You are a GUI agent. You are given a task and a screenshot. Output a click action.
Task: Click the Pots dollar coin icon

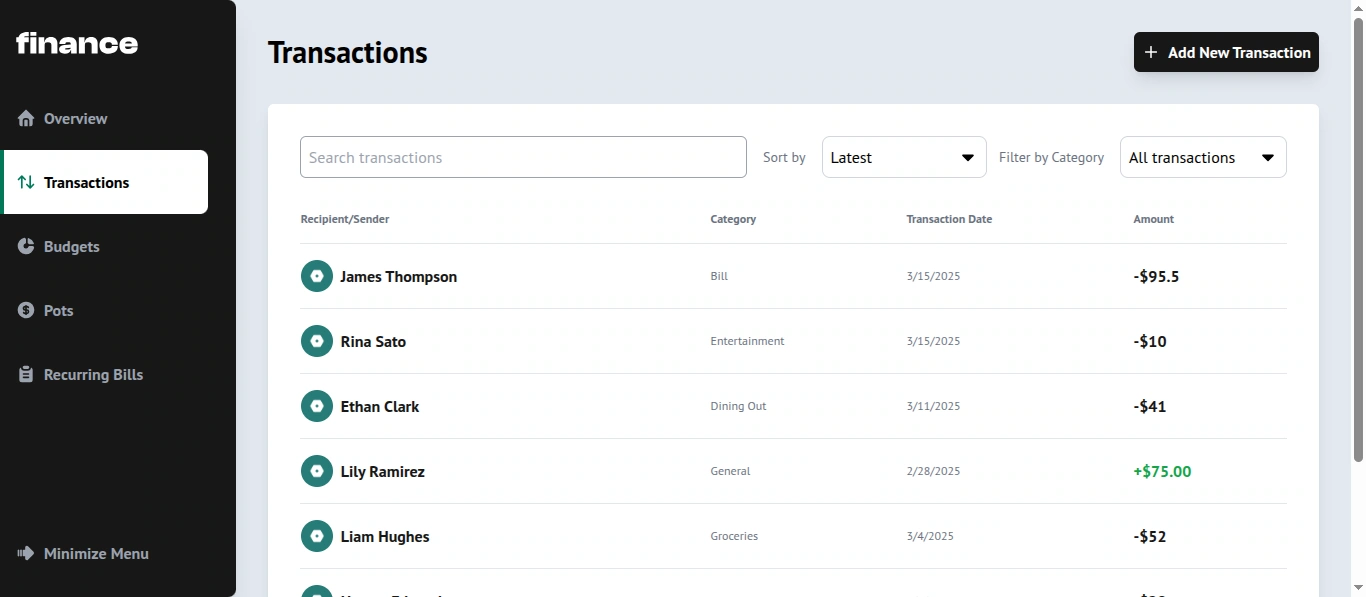coord(26,310)
